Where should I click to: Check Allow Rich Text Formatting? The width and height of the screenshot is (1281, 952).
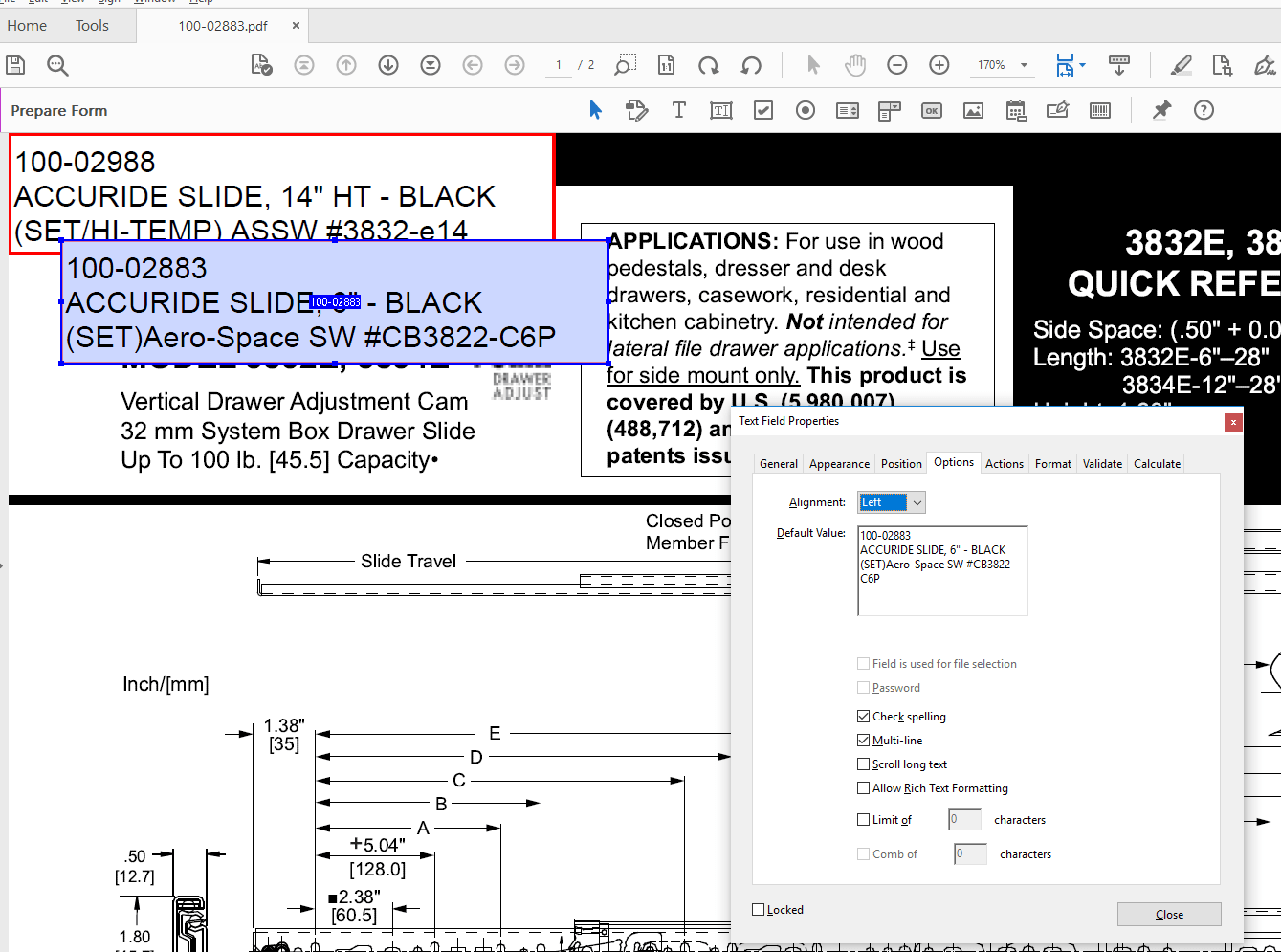[864, 787]
